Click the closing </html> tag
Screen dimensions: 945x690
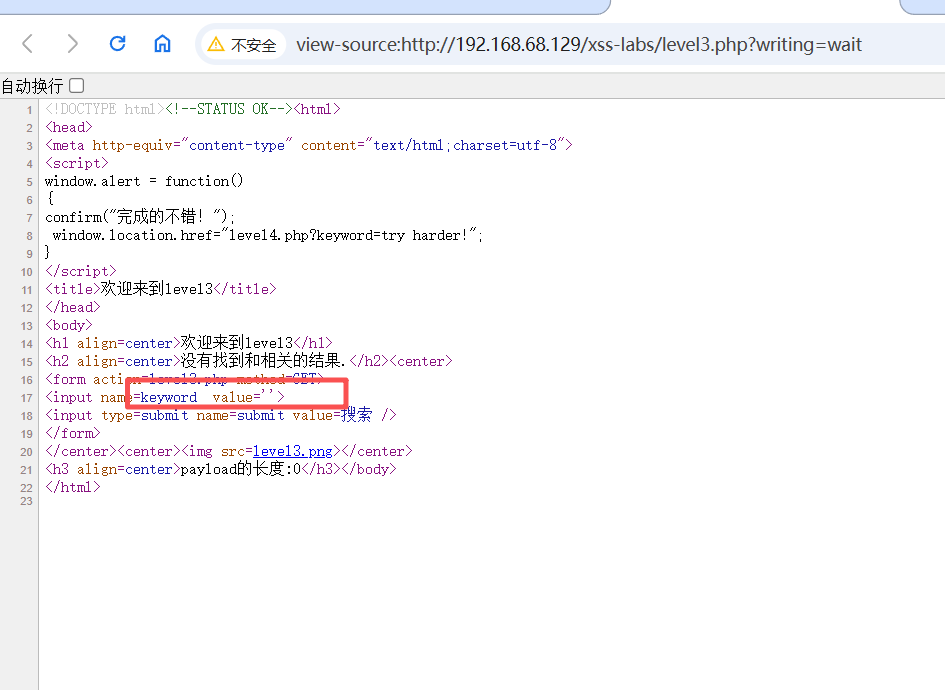[x=73, y=487]
